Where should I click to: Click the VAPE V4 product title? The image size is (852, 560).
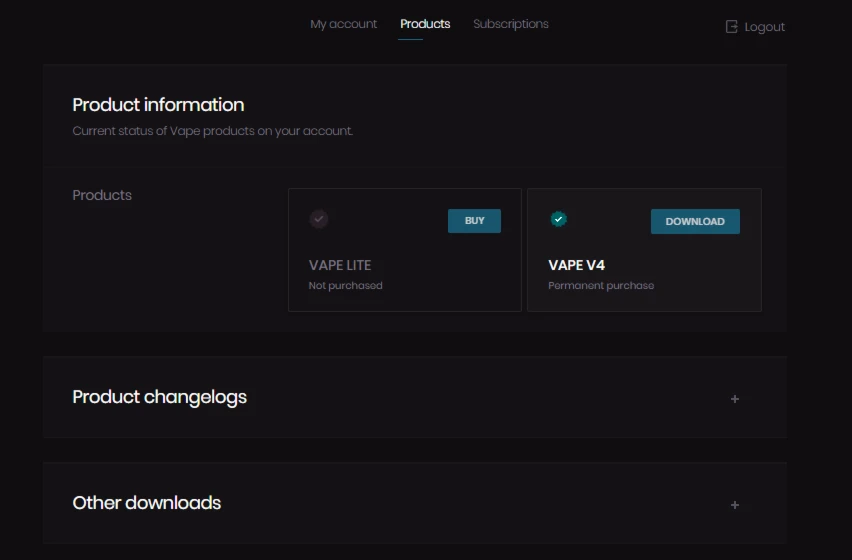[x=577, y=265]
